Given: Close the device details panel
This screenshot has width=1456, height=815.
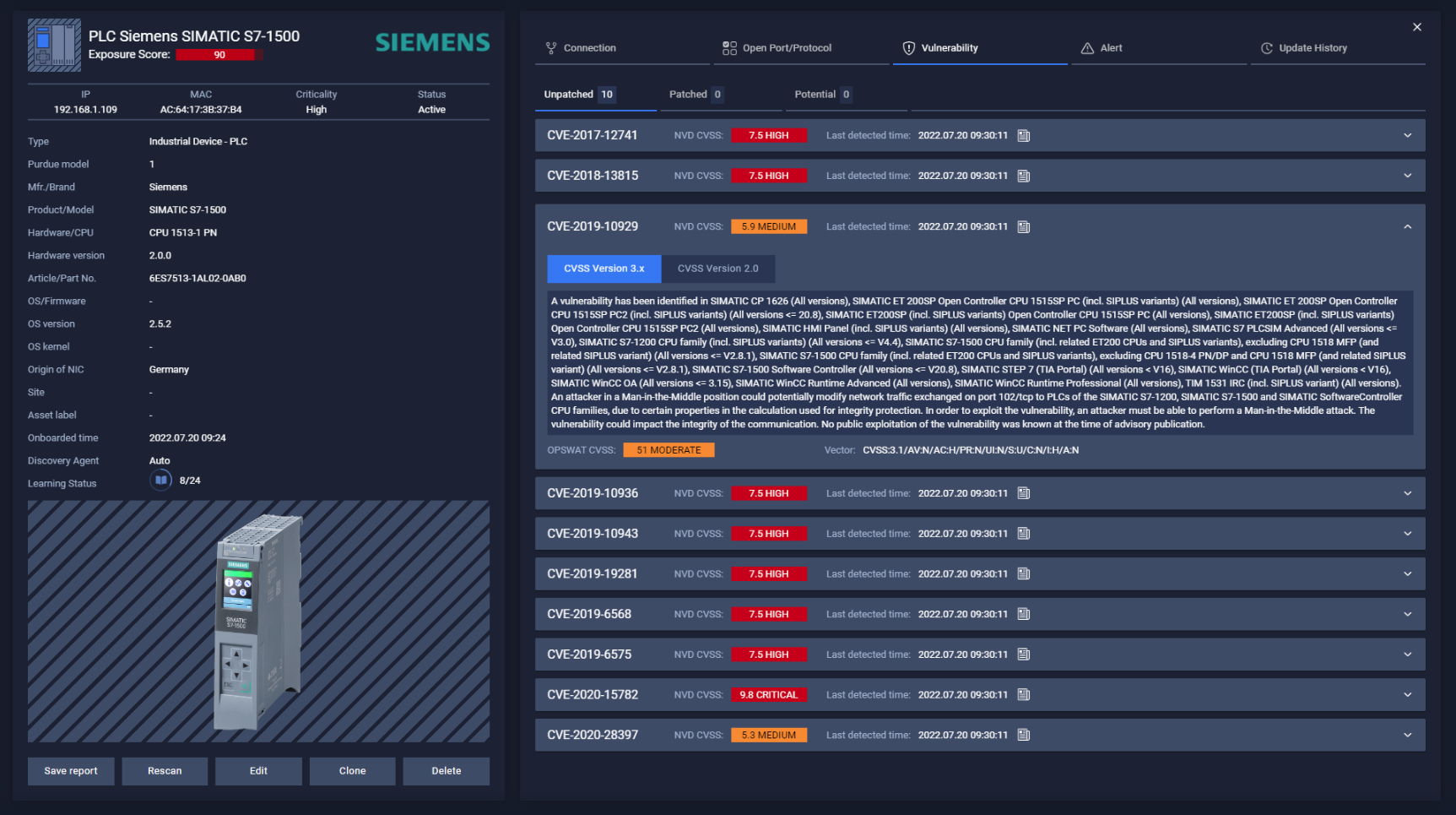Looking at the screenshot, I should pos(1417,27).
